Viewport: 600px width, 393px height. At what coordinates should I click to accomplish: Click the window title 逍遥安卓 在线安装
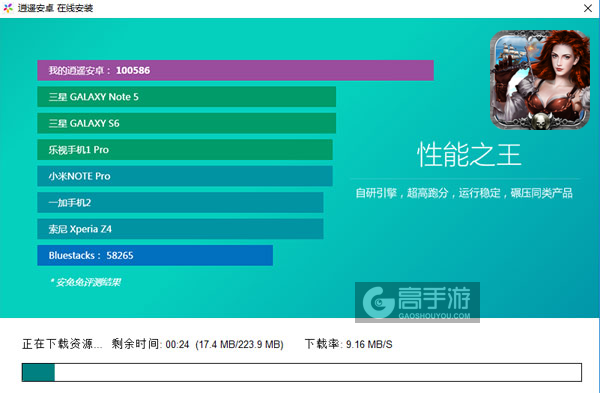click(55, 8)
